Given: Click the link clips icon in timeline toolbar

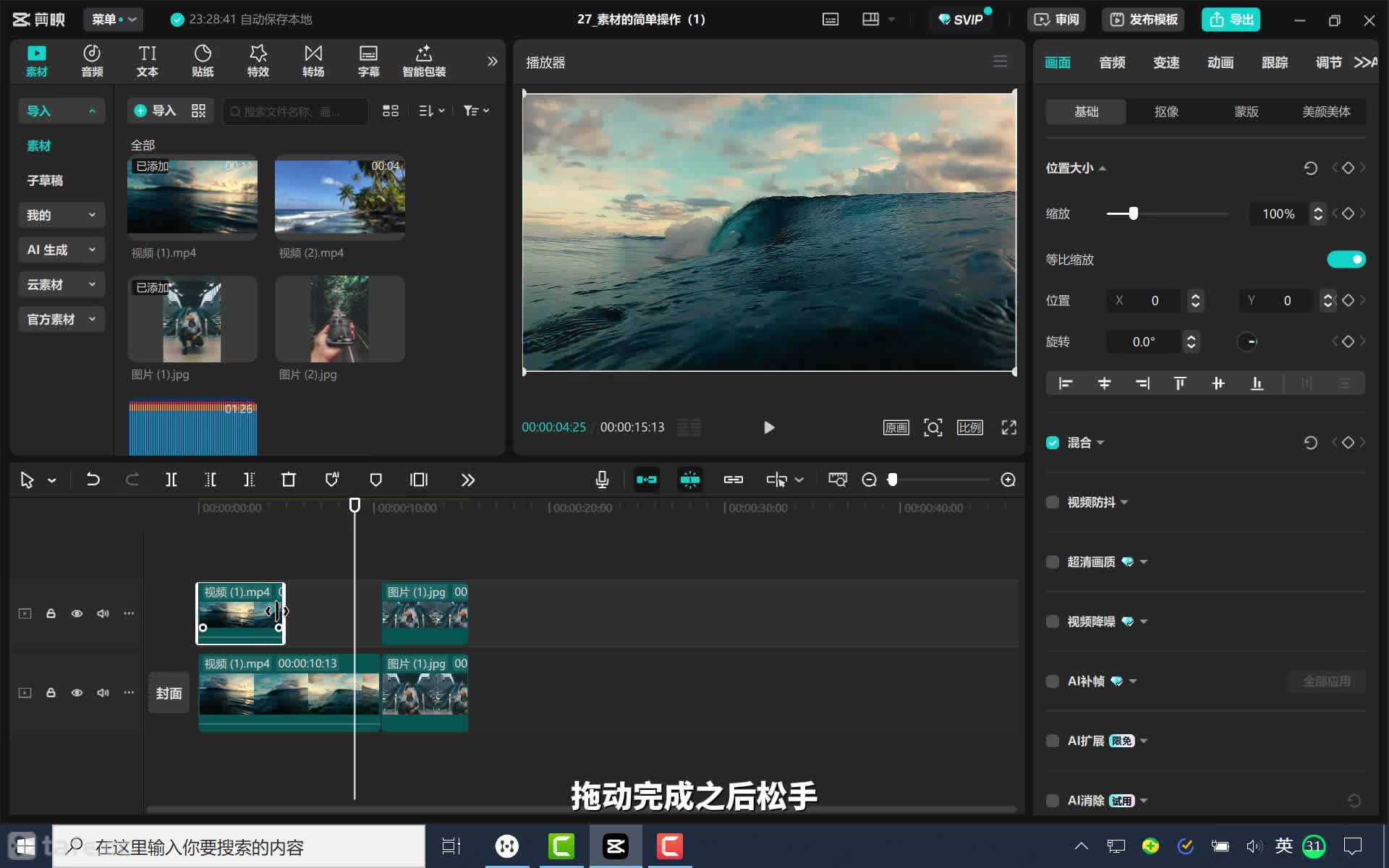Looking at the screenshot, I should coord(734,480).
